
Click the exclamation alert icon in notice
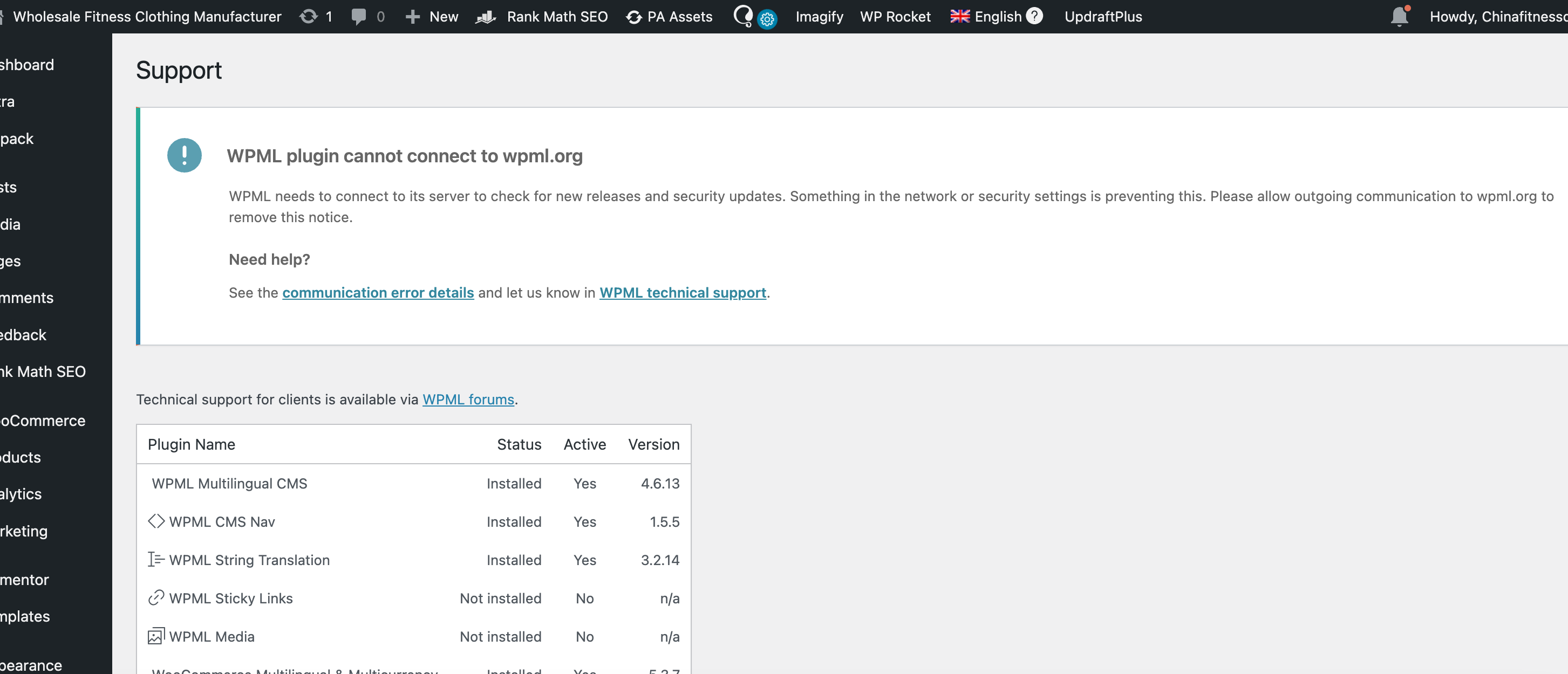(185, 155)
